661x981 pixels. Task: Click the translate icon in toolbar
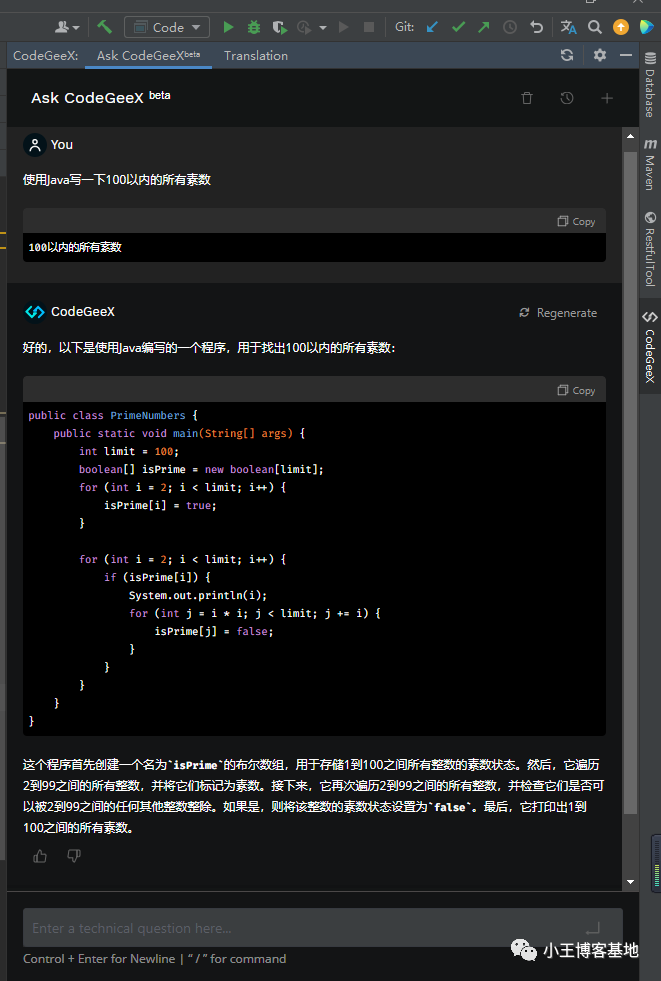(568, 27)
